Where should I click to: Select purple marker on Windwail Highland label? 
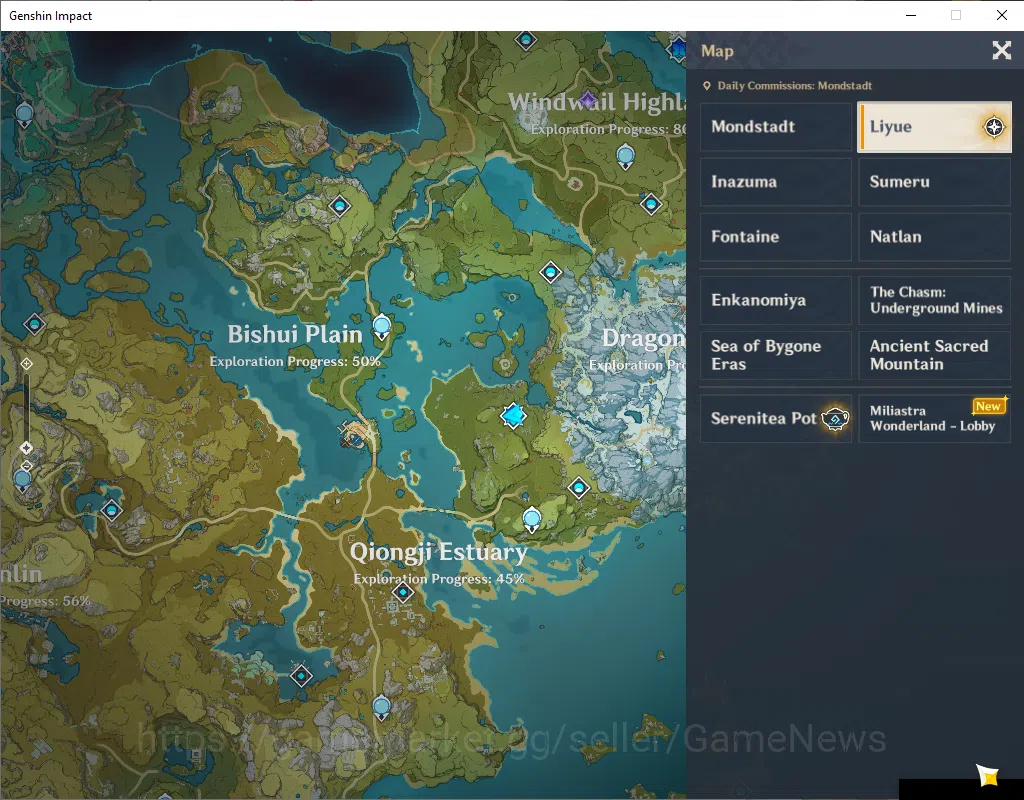(588, 100)
